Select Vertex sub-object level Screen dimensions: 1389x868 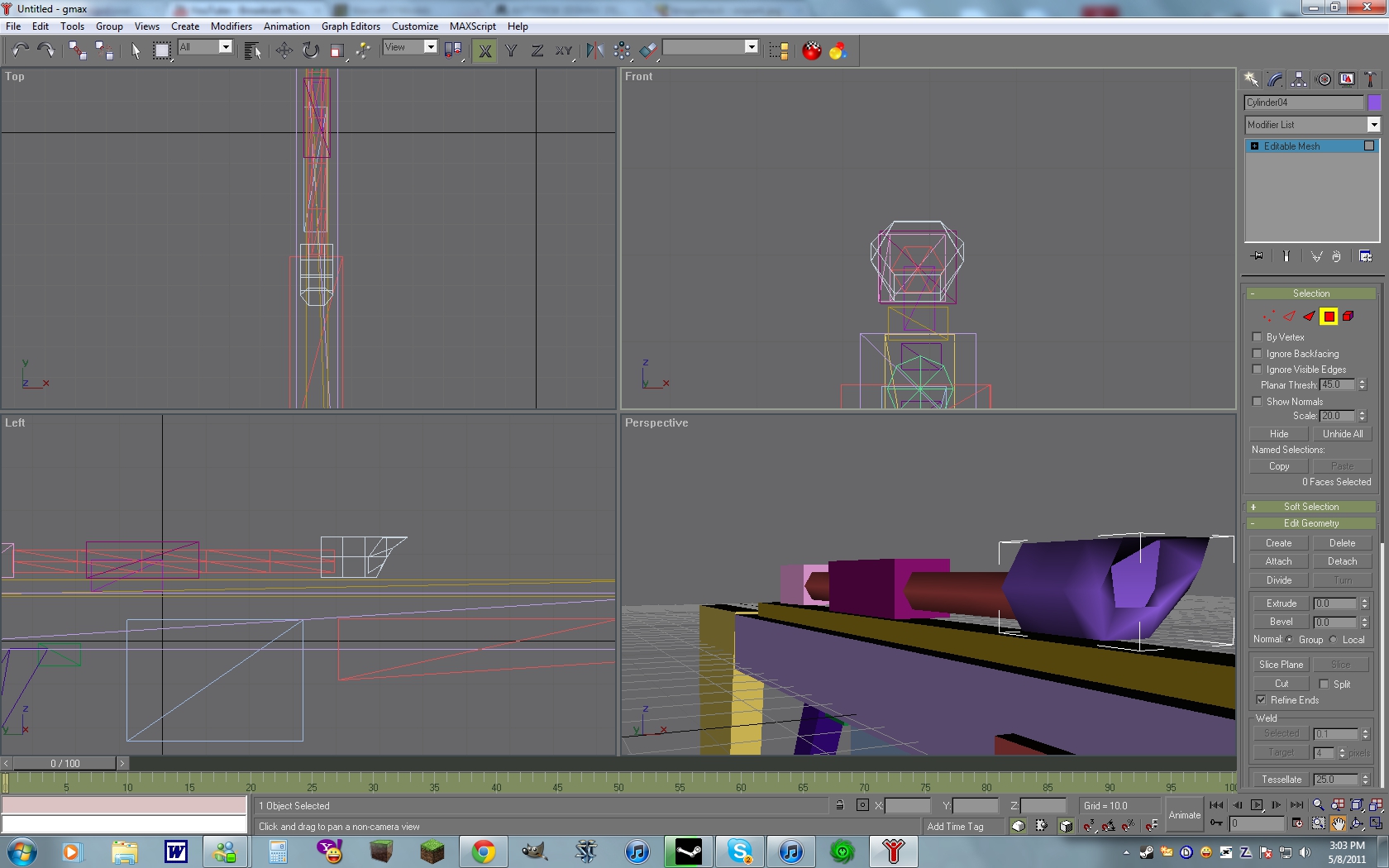pos(1269,316)
